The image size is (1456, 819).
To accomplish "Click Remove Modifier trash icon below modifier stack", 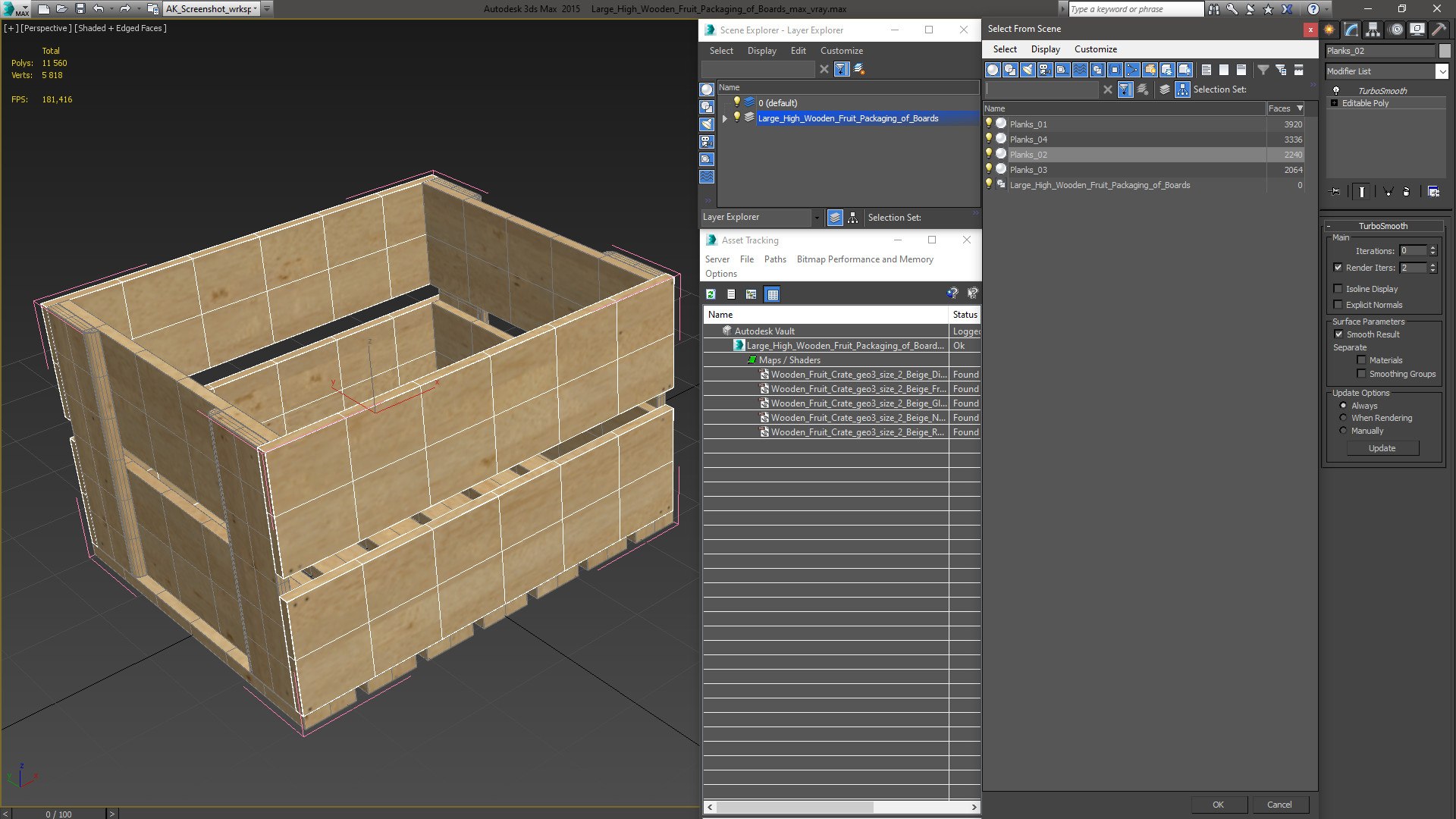I will point(1407,192).
